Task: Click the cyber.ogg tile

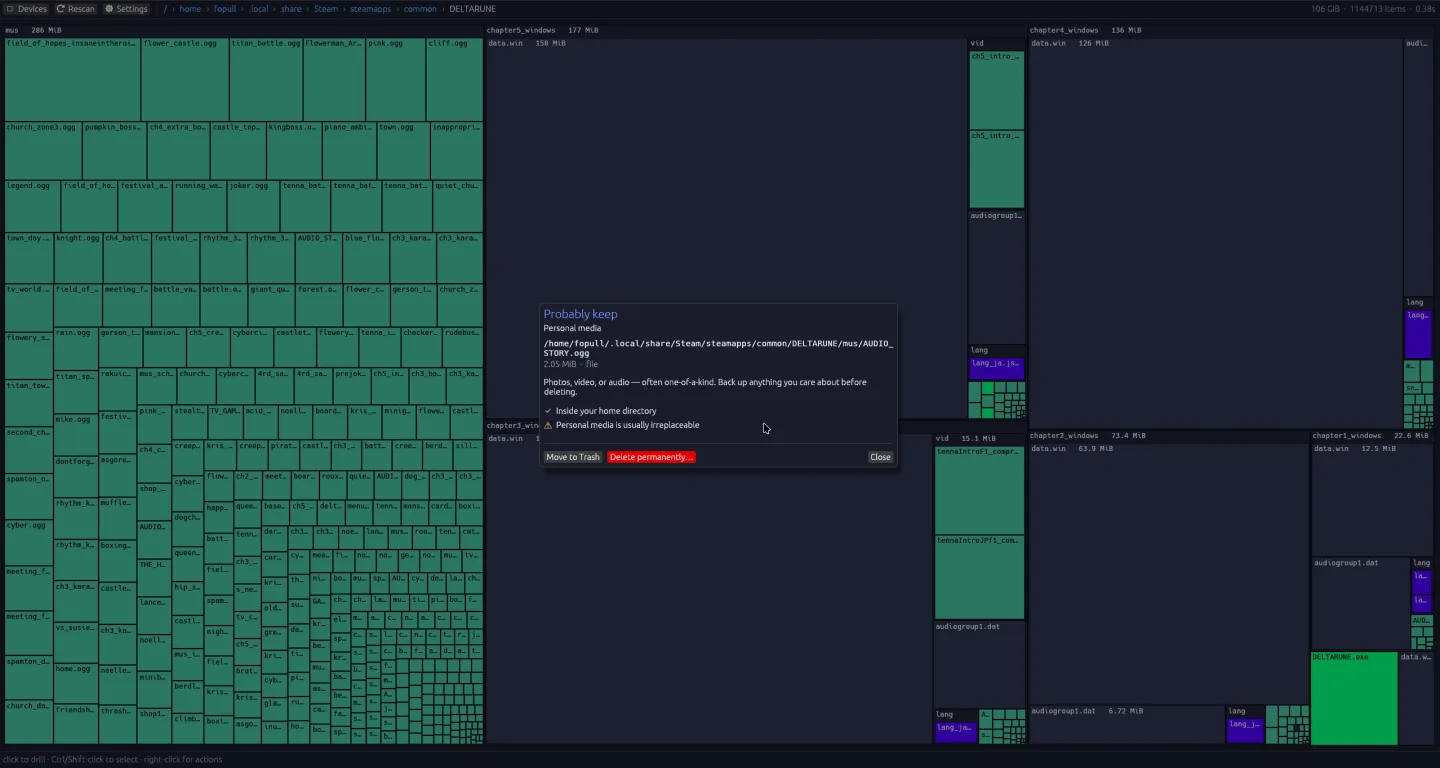Action: [29, 543]
